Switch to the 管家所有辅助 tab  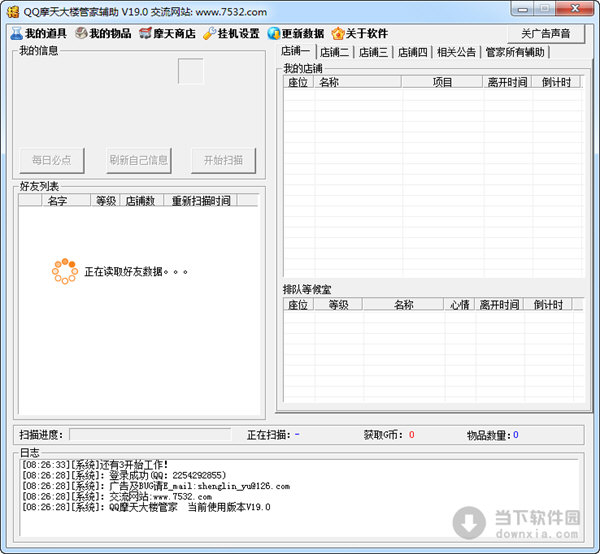515,52
